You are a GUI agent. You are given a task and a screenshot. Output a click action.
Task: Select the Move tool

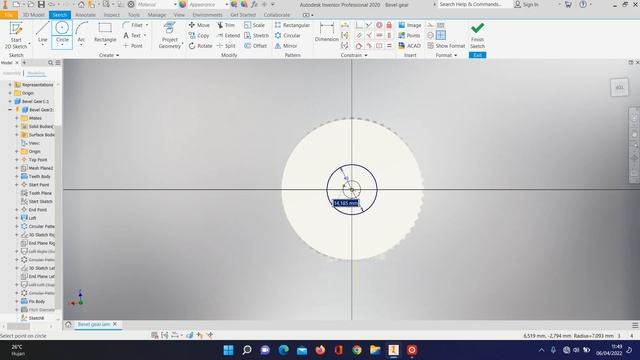199,25
